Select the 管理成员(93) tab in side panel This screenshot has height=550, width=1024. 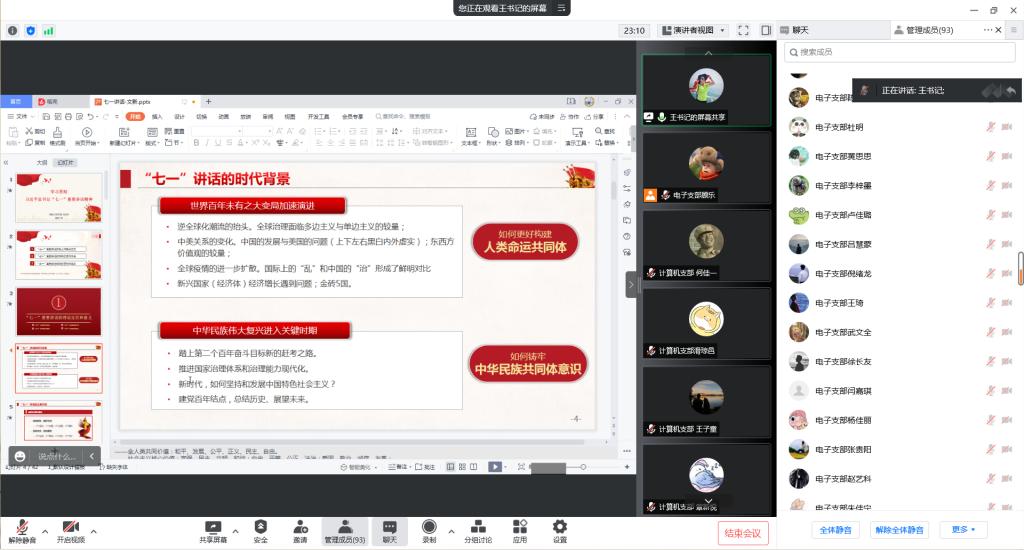(x=929, y=30)
